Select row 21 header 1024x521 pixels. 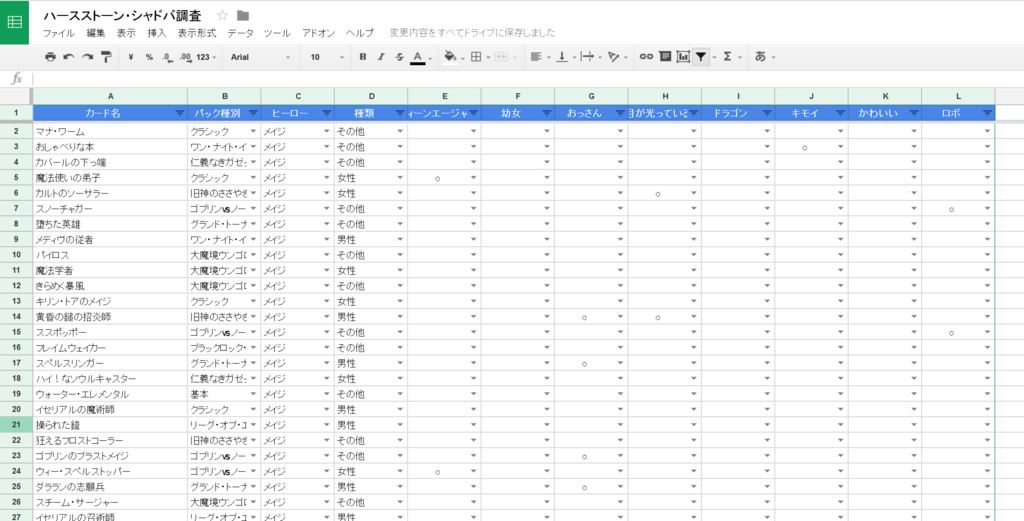point(16,425)
